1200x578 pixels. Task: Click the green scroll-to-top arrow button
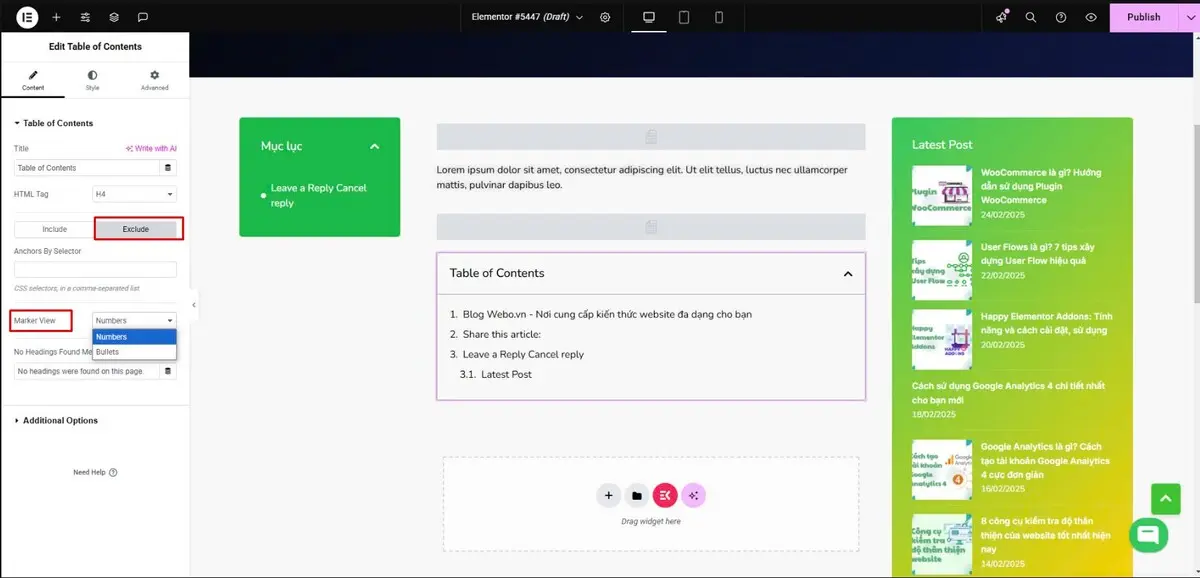tap(1166, 499)
